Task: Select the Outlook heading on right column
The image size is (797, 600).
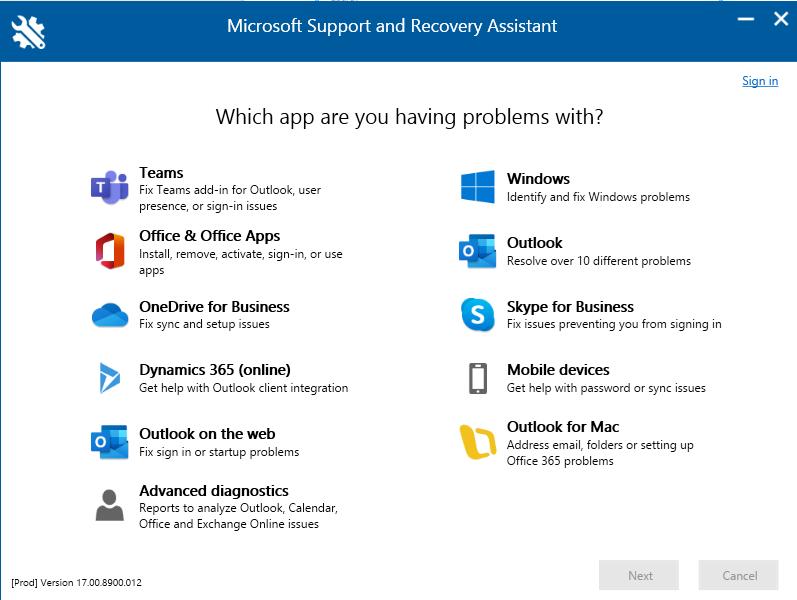Action: [535, 243]
